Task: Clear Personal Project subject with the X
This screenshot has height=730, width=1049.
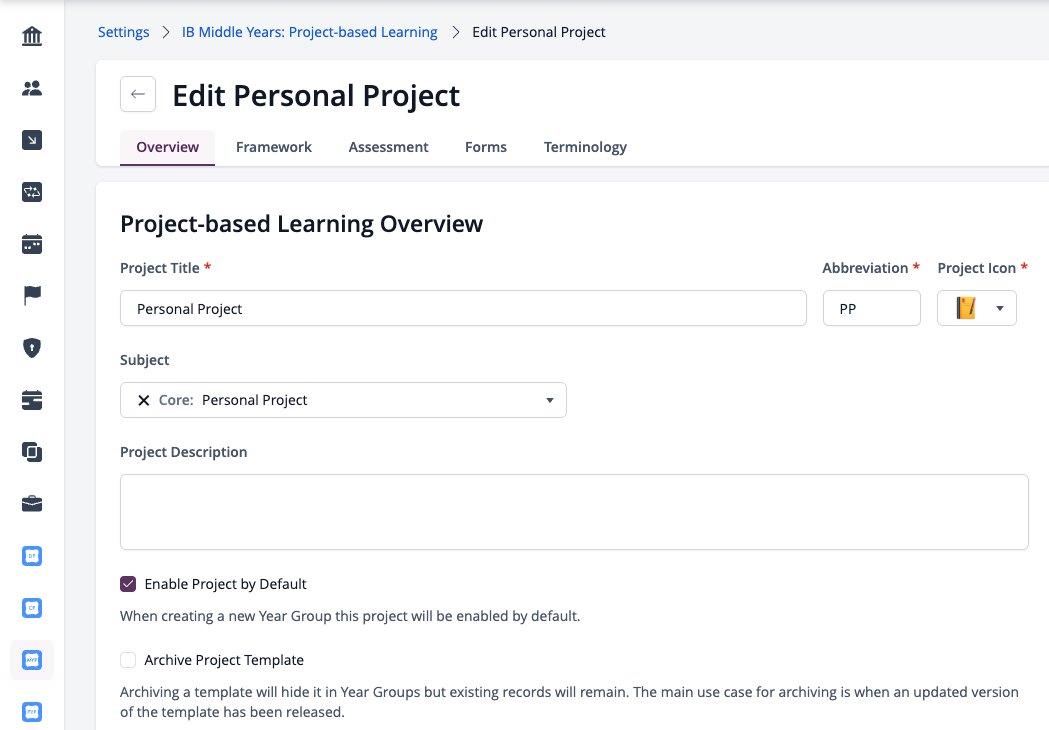Action: (143, 400)
